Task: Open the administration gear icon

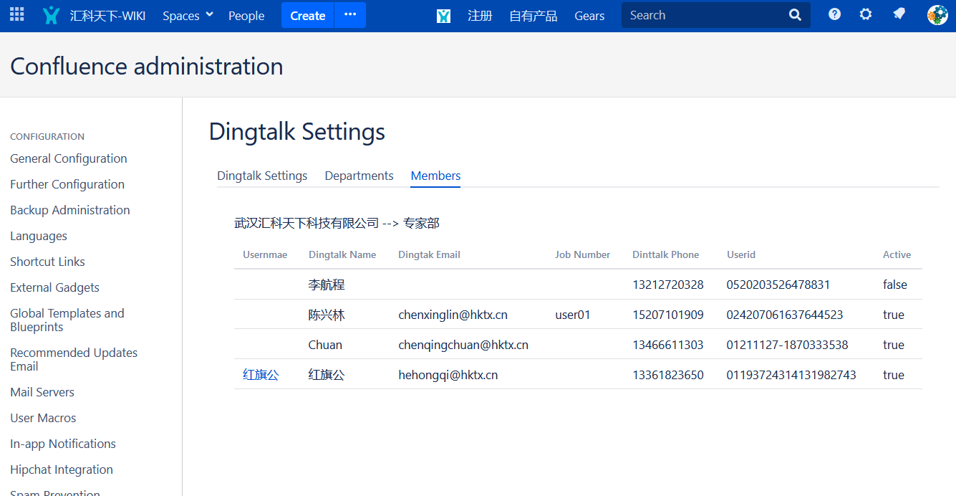Action: pyautogui.click(x=866, y=15)
